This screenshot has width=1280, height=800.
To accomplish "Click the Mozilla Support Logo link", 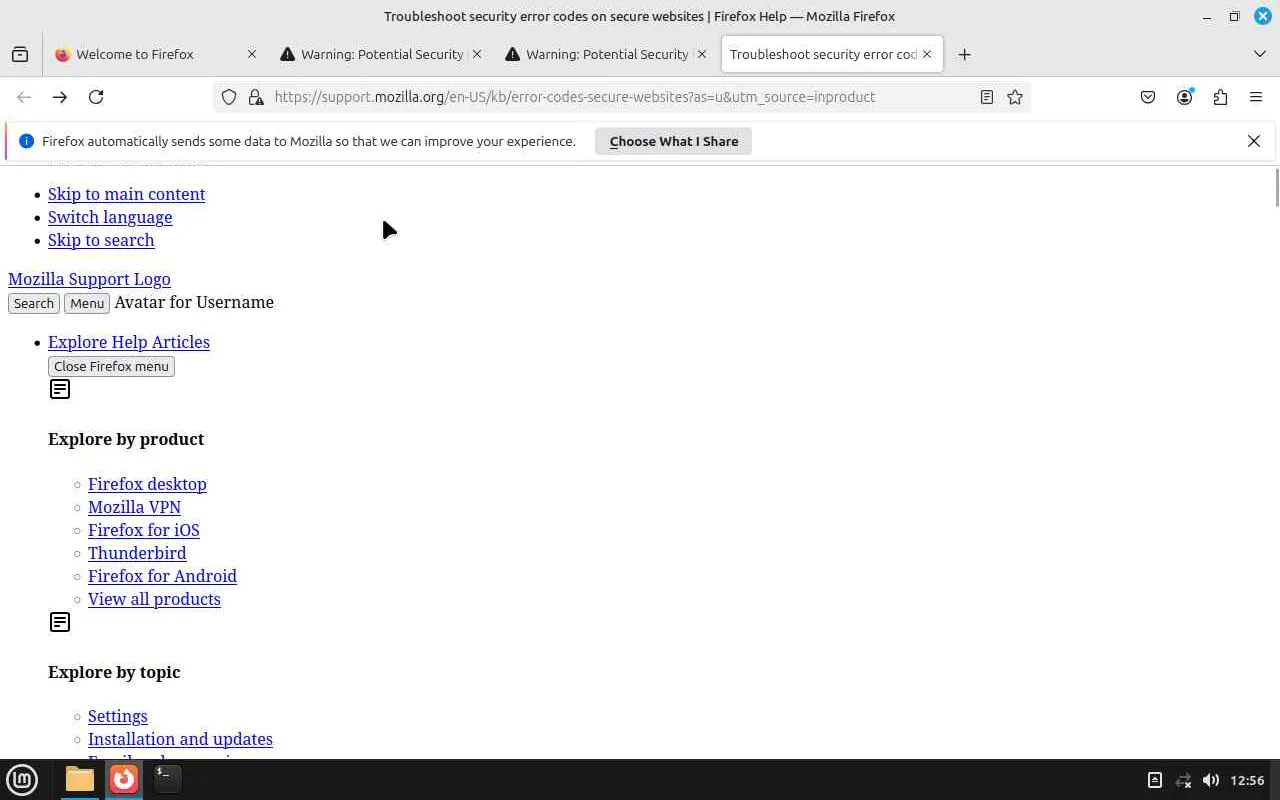I will (x=89, y=279).
